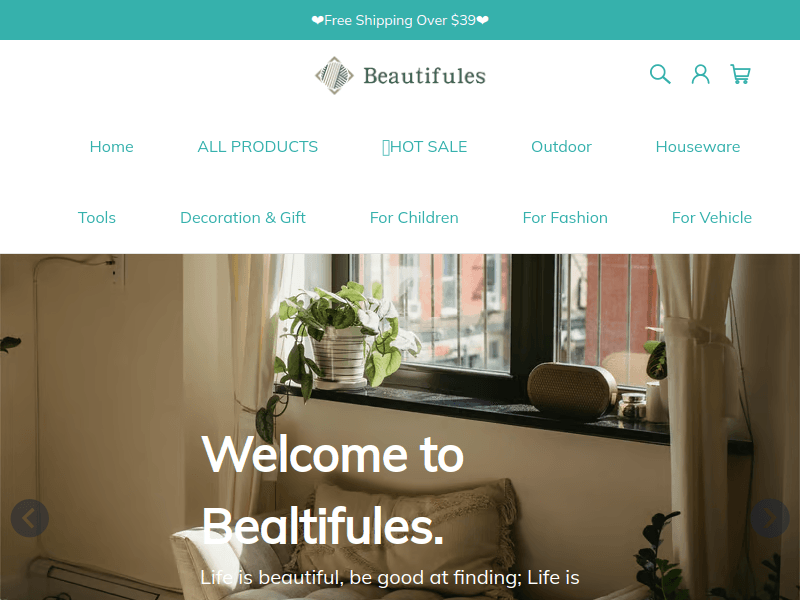Click the Beautifules brand name text

pos(424,76)
